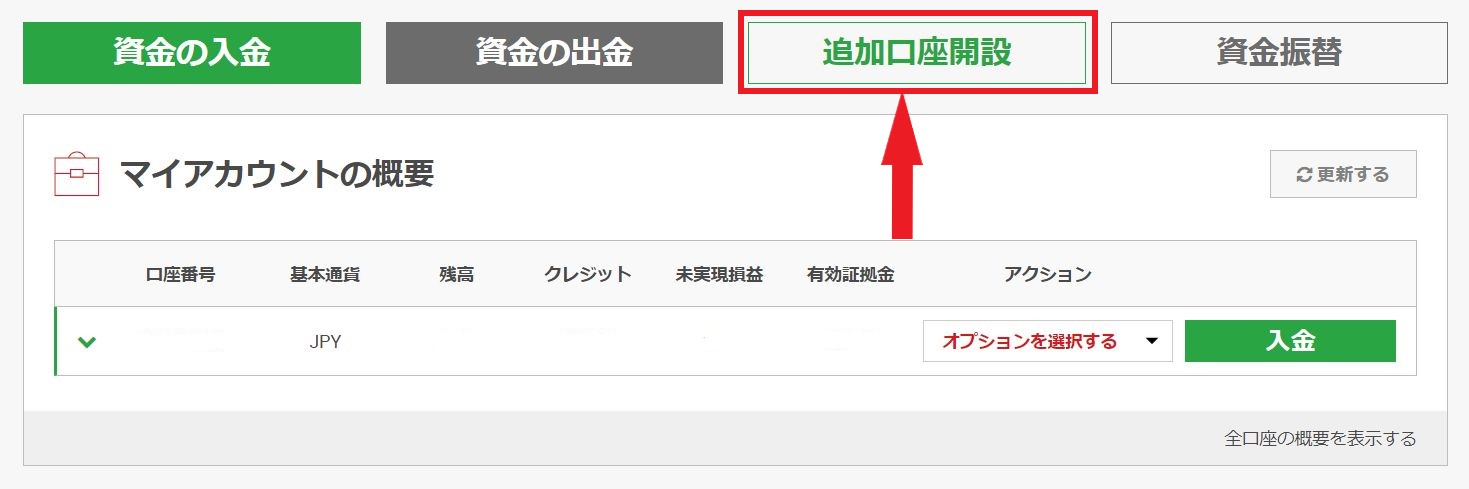
Task: Click the 資金振替 fund transfer button
Action: 1279,53
